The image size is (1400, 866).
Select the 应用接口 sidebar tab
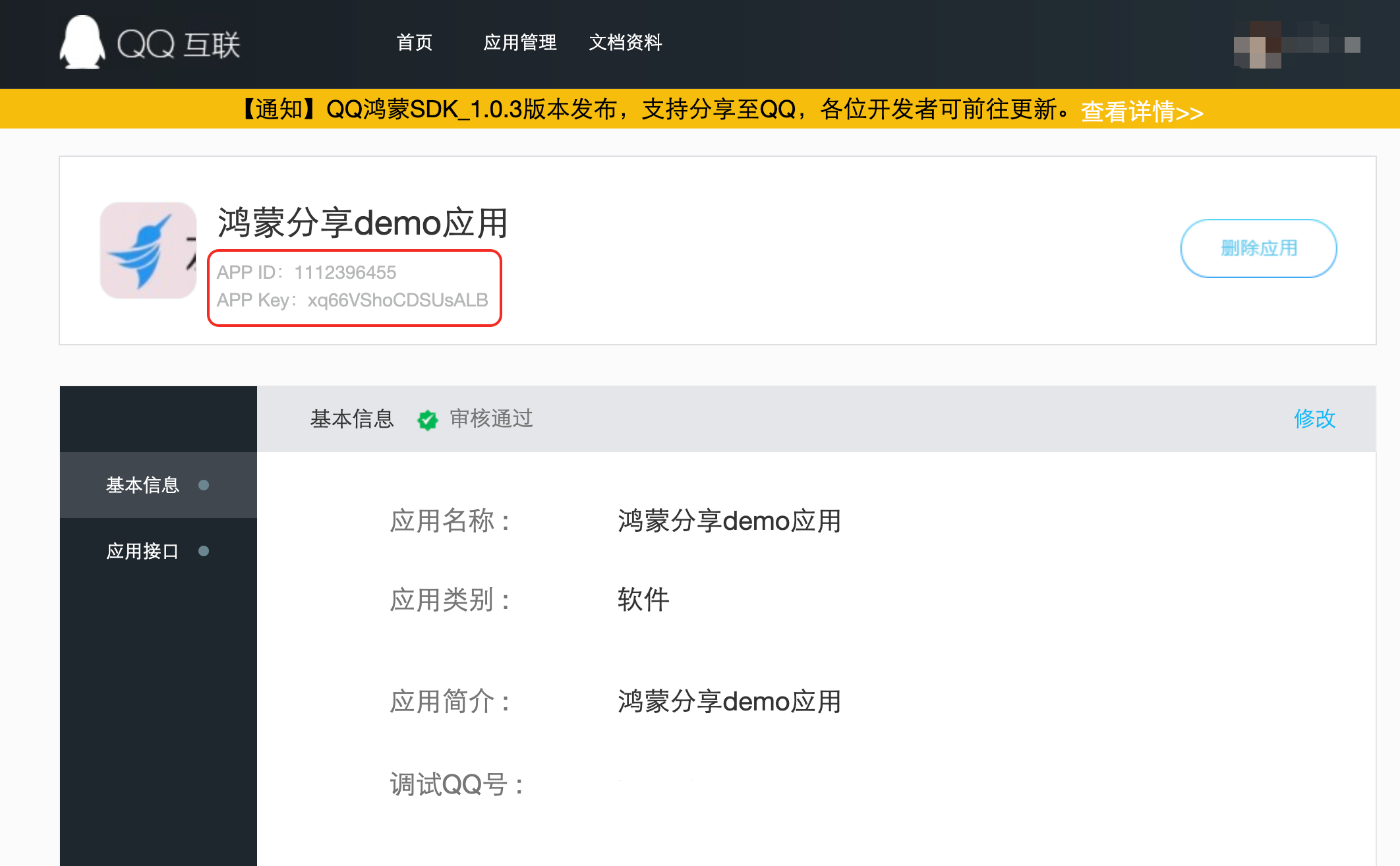[x=158, y=551]
